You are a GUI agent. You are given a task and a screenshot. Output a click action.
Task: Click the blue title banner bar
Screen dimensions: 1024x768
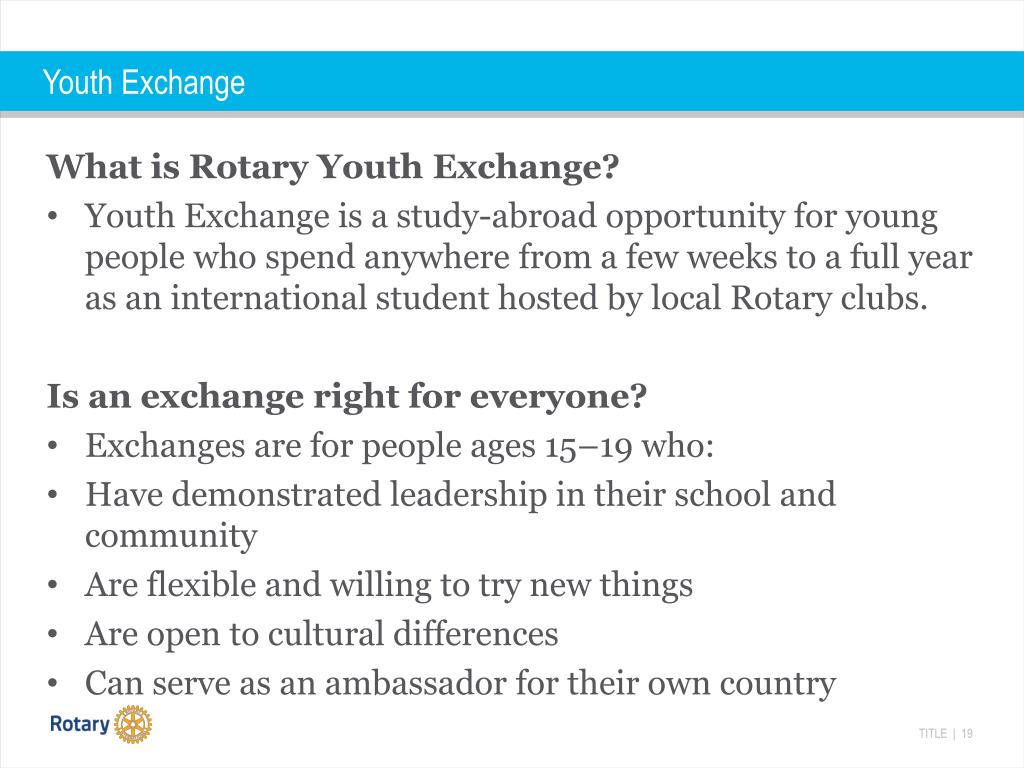[x=512, y=81]
